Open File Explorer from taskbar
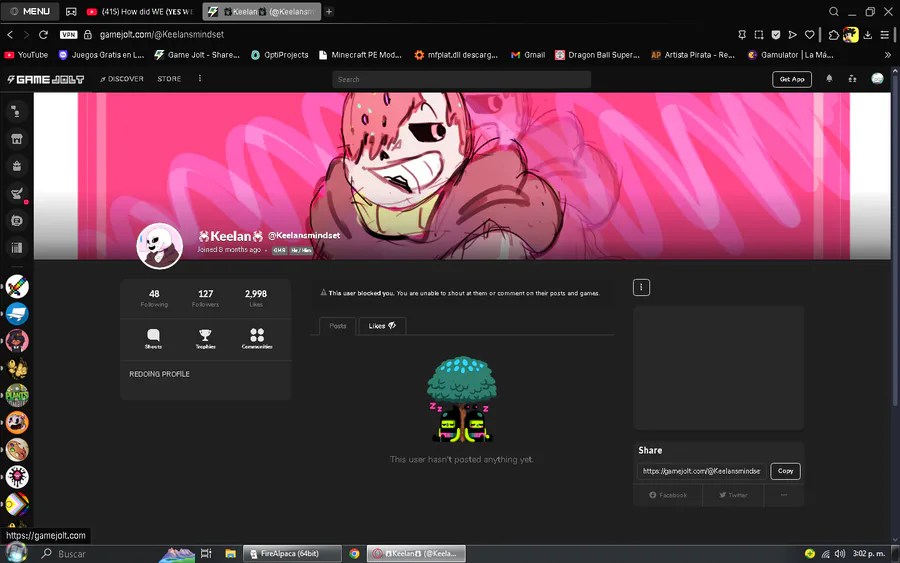The image size is (900, 563). click(x=230, y=554)
